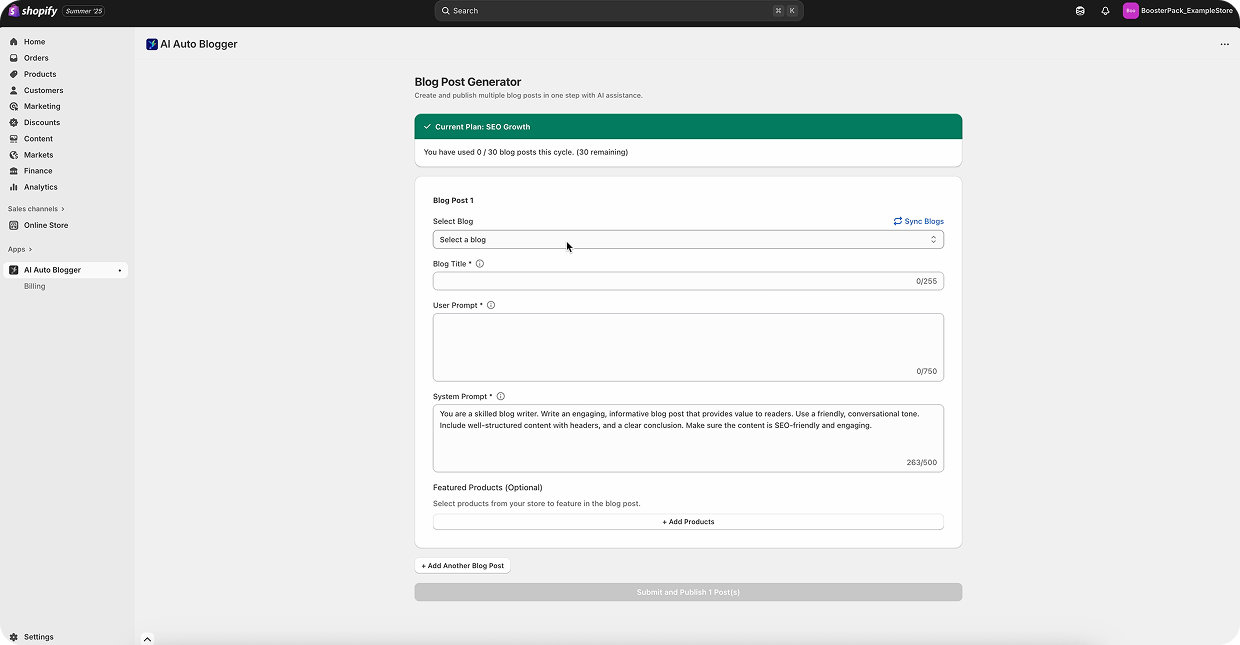Click the Submit and Publish button
Image resolution: width=1240 pixels, height=645 pixels.
pos(687,592)
